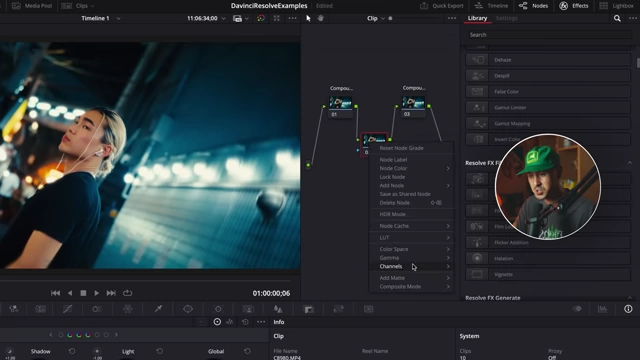Choose Node Label menu entry
The width and height of the screenshot is (640, 360).
pos(411,160)
